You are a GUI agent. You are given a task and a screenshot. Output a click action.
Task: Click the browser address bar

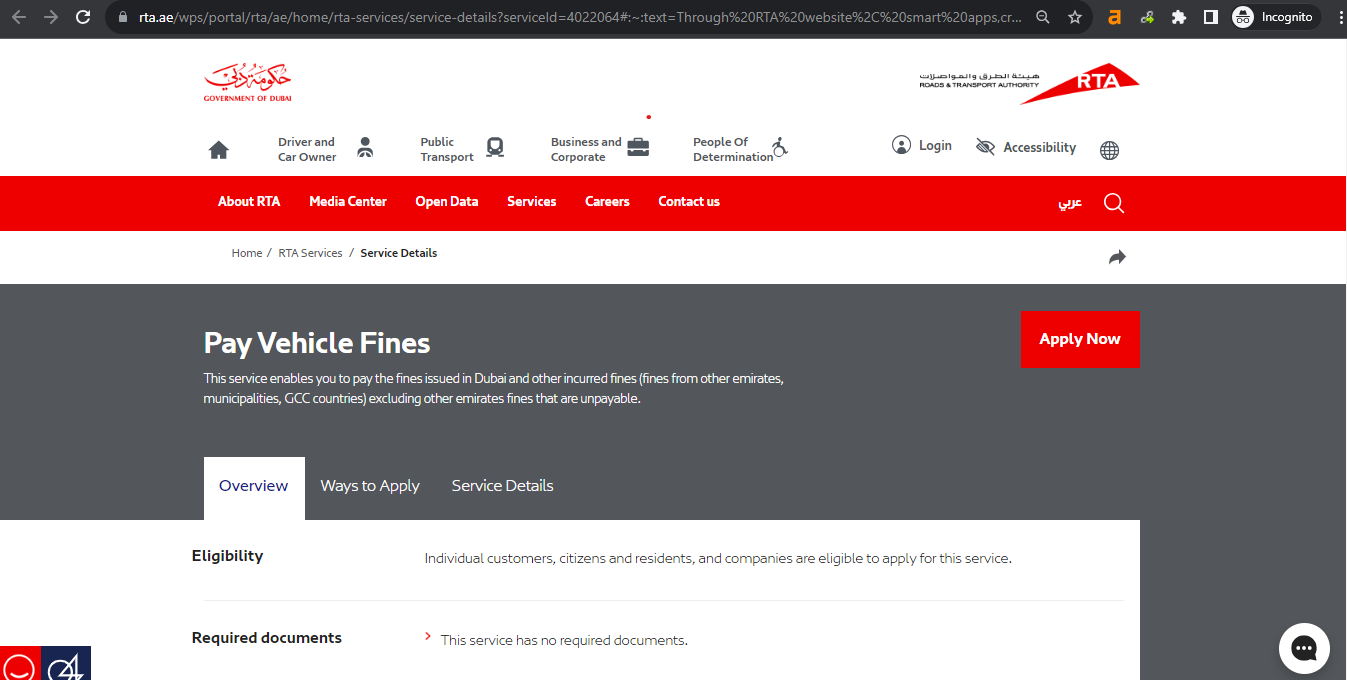580,17
